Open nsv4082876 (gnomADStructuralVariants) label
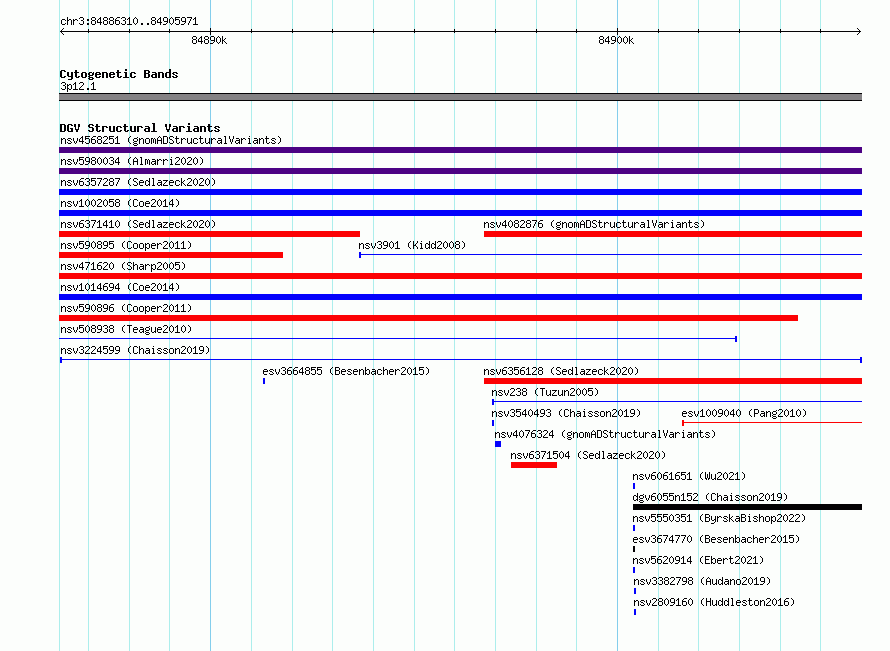The height and width of the screenshot is (651, 890). [594, 224]
